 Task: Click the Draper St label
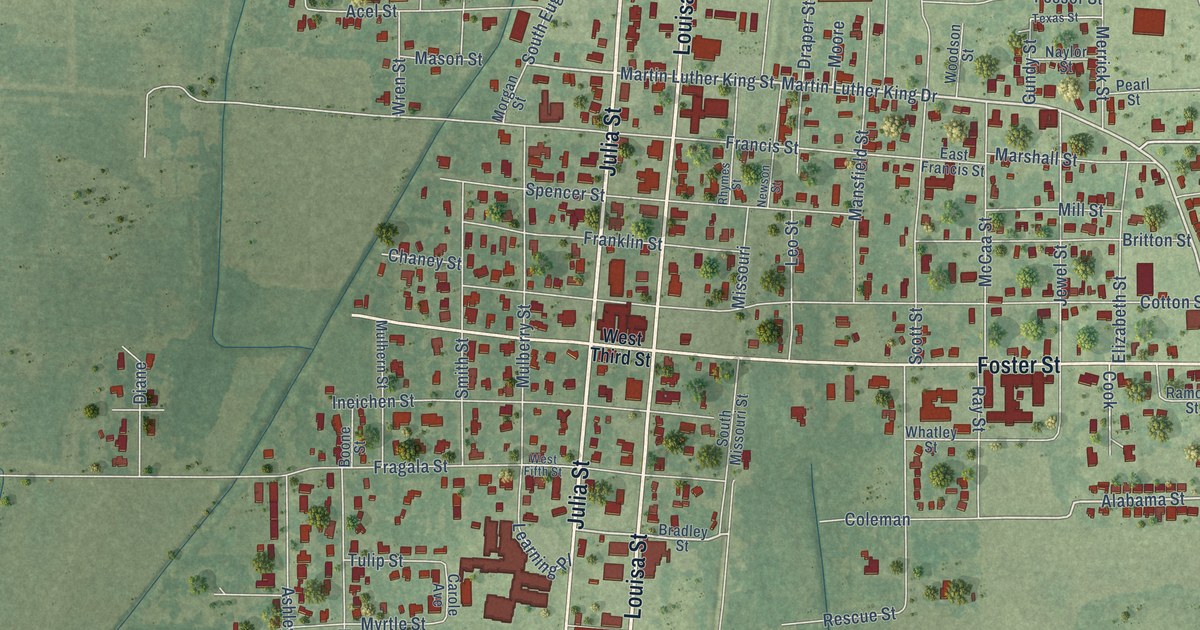(806, 33)
